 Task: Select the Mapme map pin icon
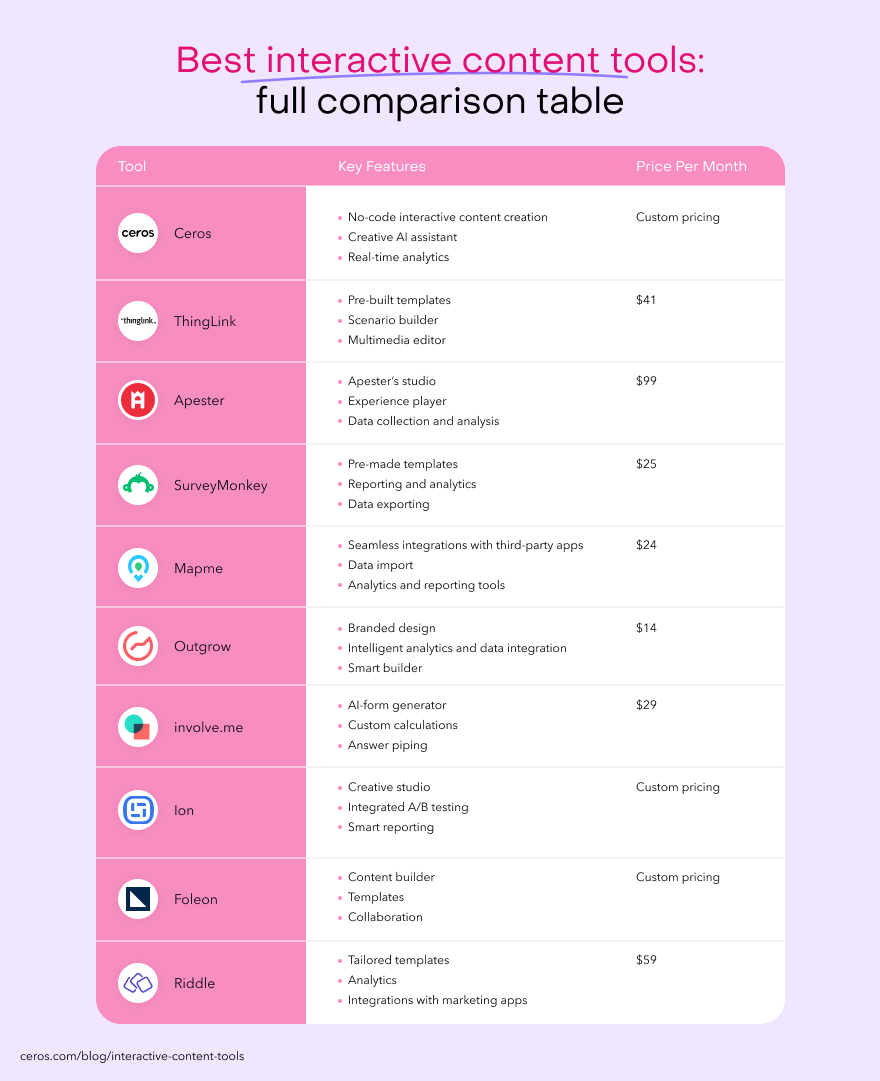[x=138, y=568]
